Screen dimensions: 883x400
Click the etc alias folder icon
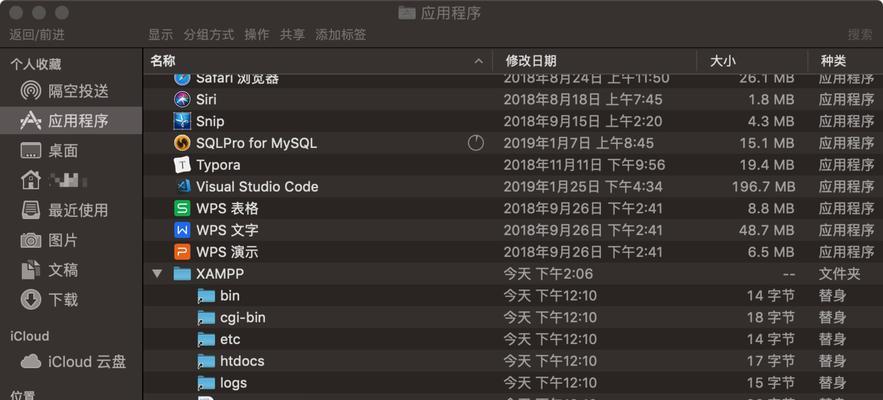tap(207, 340)
